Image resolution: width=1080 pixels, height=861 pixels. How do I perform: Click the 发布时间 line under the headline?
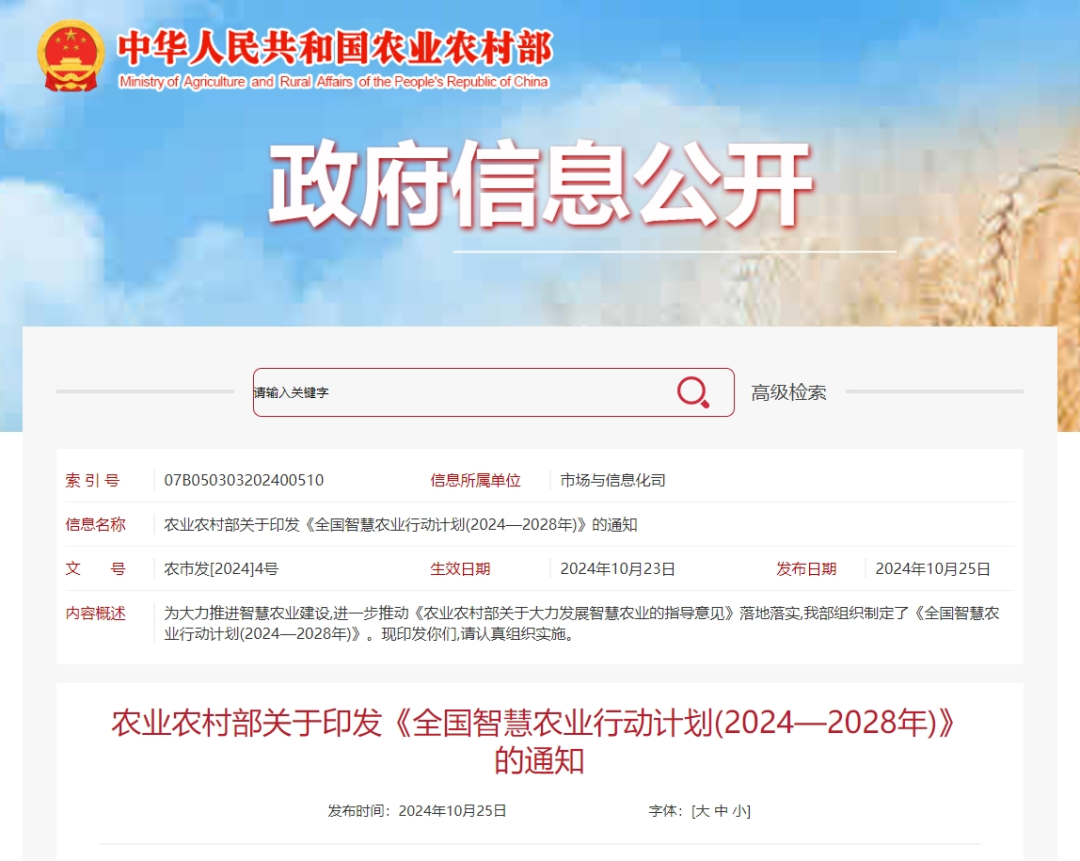417,811
